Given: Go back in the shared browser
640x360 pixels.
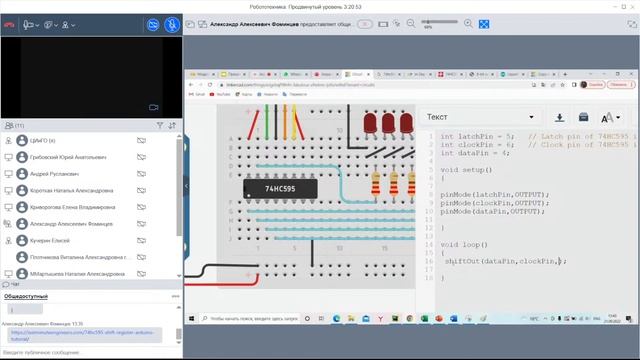Looking at the screenshot, I should pos(191,84).
